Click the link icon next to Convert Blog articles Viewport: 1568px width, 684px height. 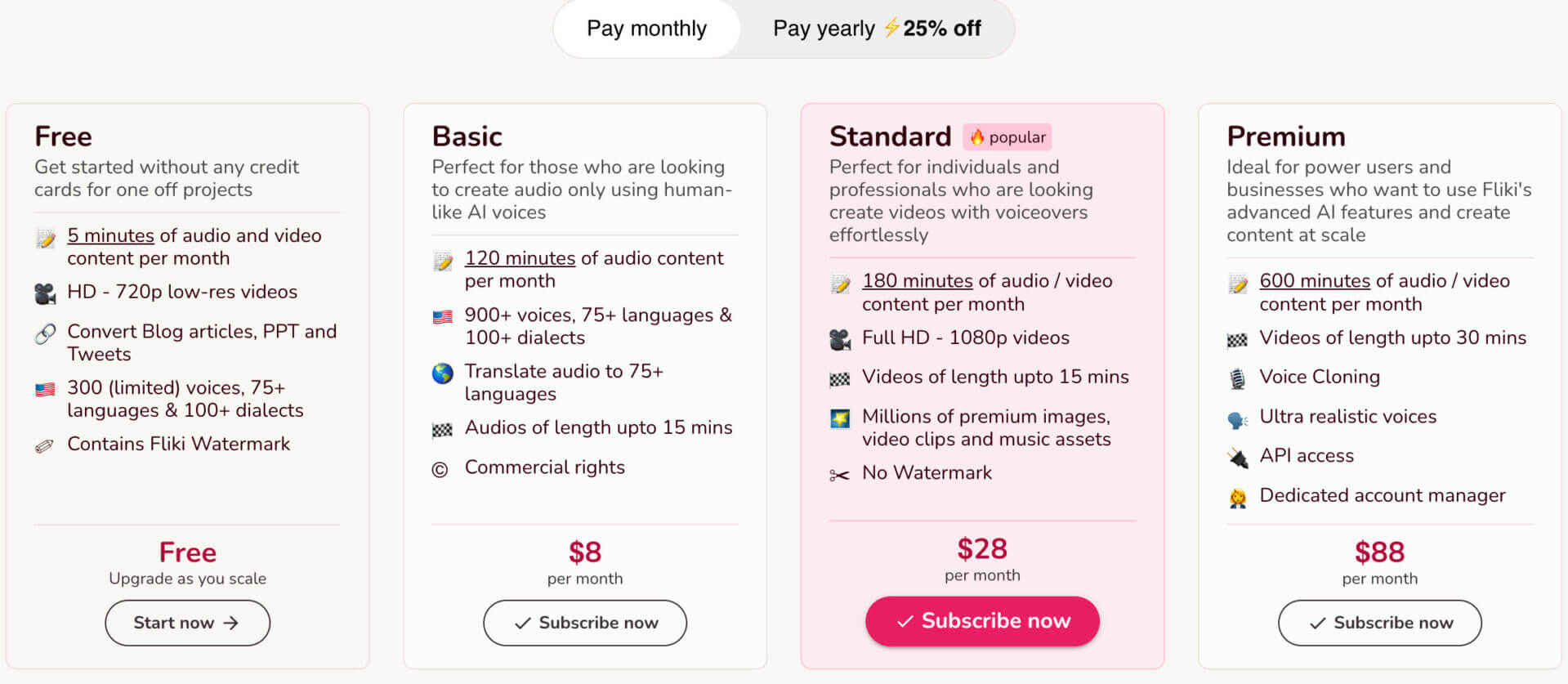point(45,333)
